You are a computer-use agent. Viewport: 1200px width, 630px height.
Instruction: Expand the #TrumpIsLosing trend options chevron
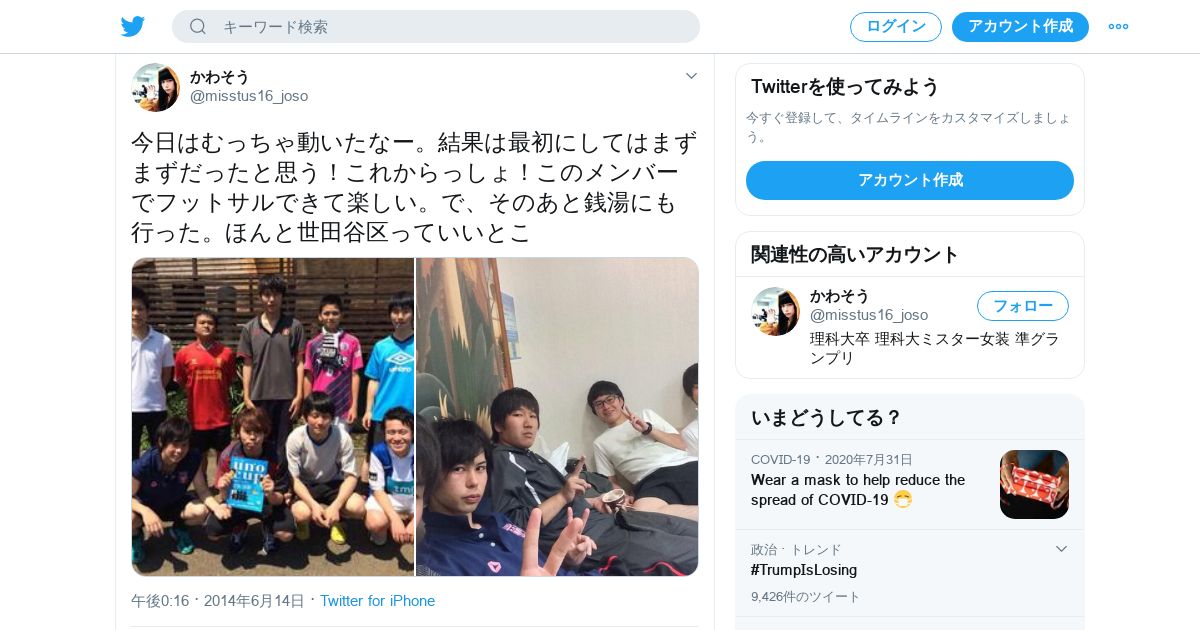1062,549
